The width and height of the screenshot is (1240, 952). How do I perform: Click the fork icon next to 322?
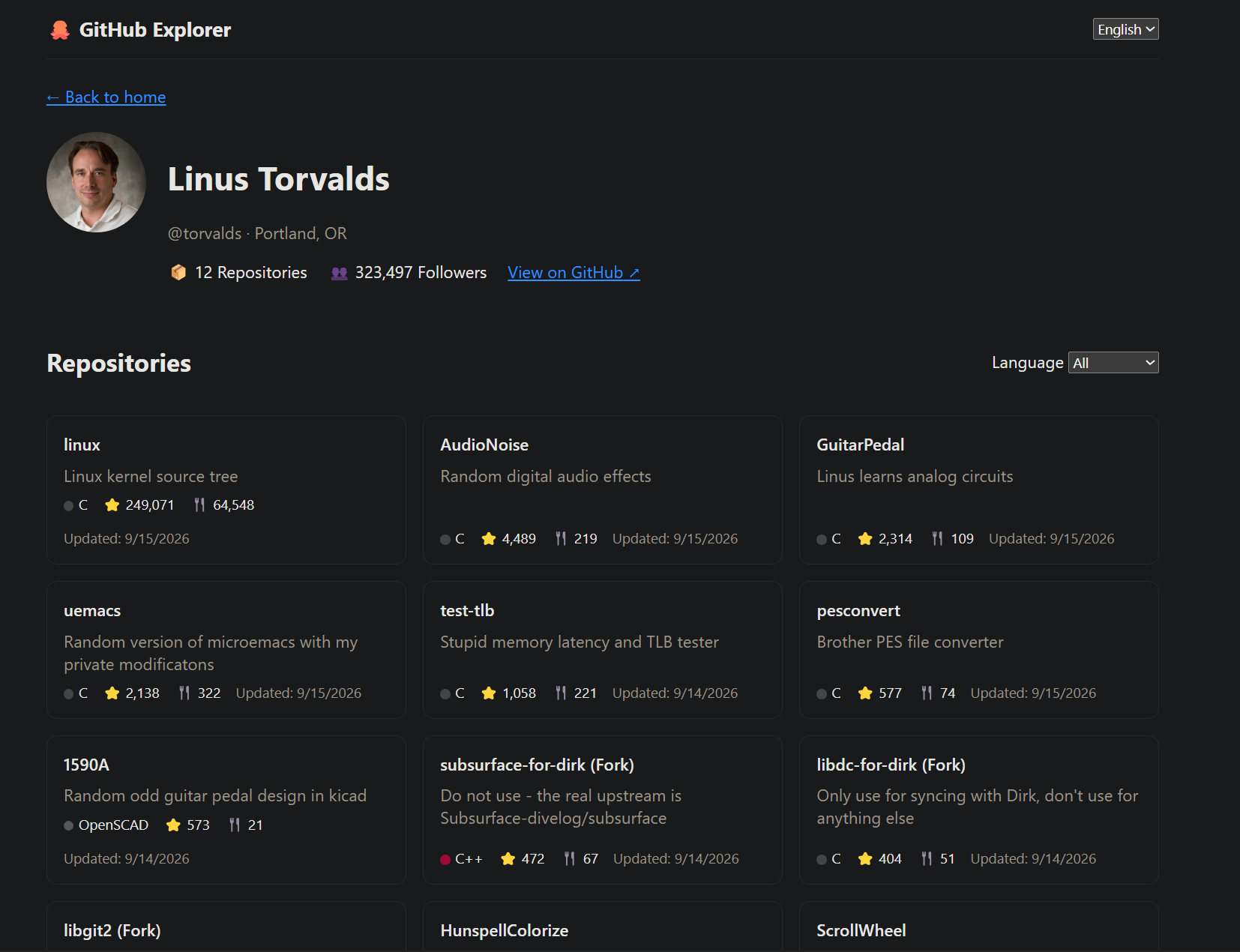pyautogui.click(x=184, y=693)
